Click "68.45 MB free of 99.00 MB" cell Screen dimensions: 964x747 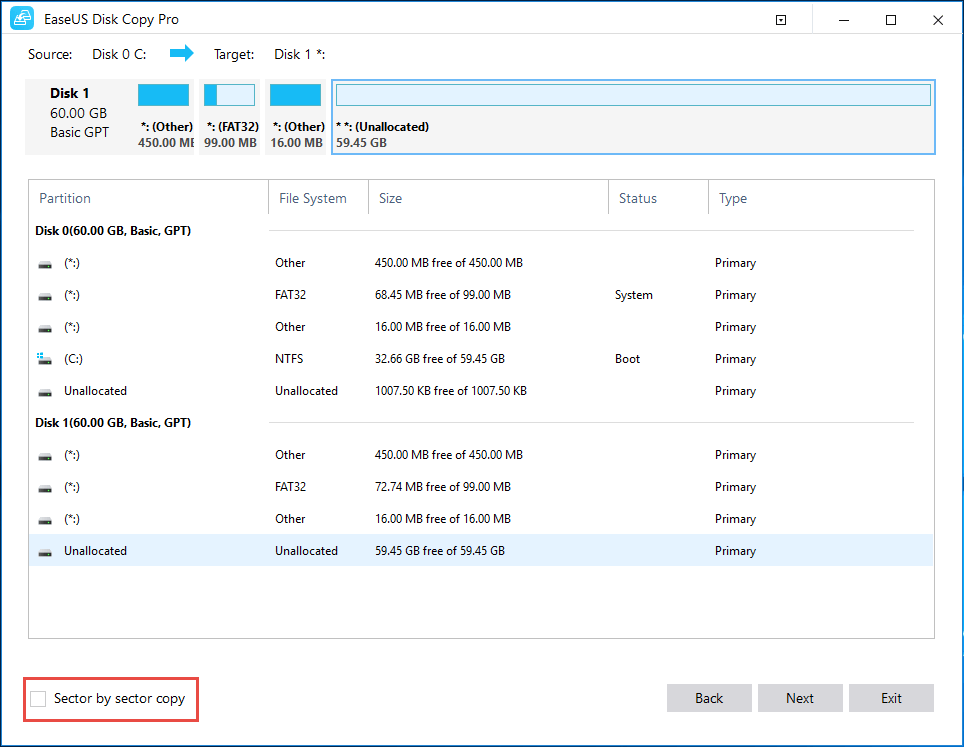coord(443,294)
